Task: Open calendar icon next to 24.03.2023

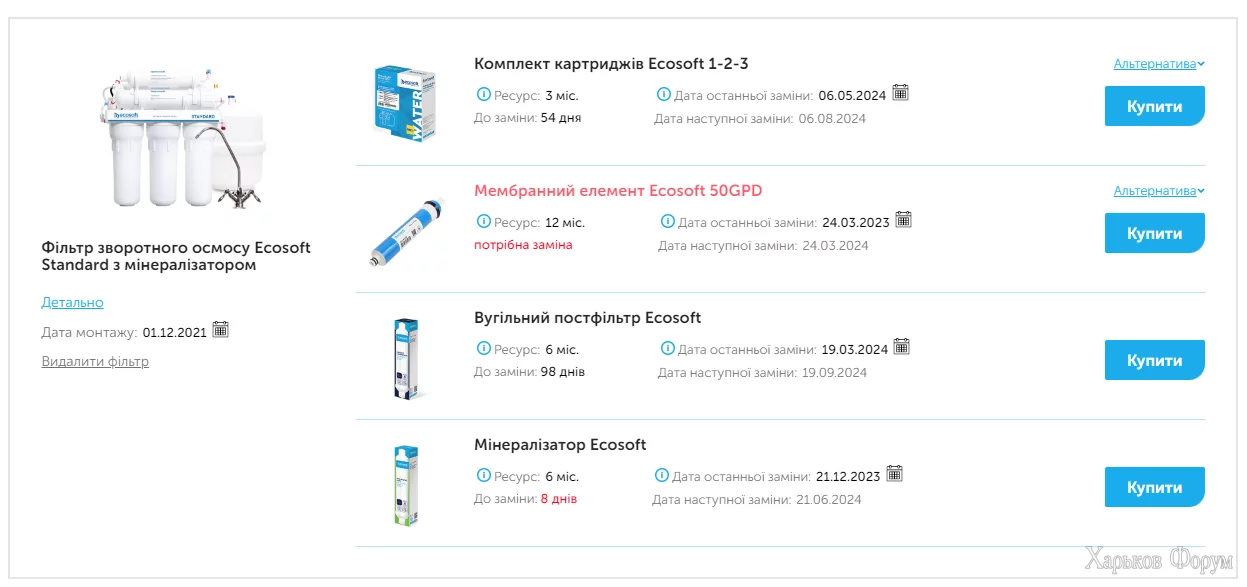Action: [903, 220]
